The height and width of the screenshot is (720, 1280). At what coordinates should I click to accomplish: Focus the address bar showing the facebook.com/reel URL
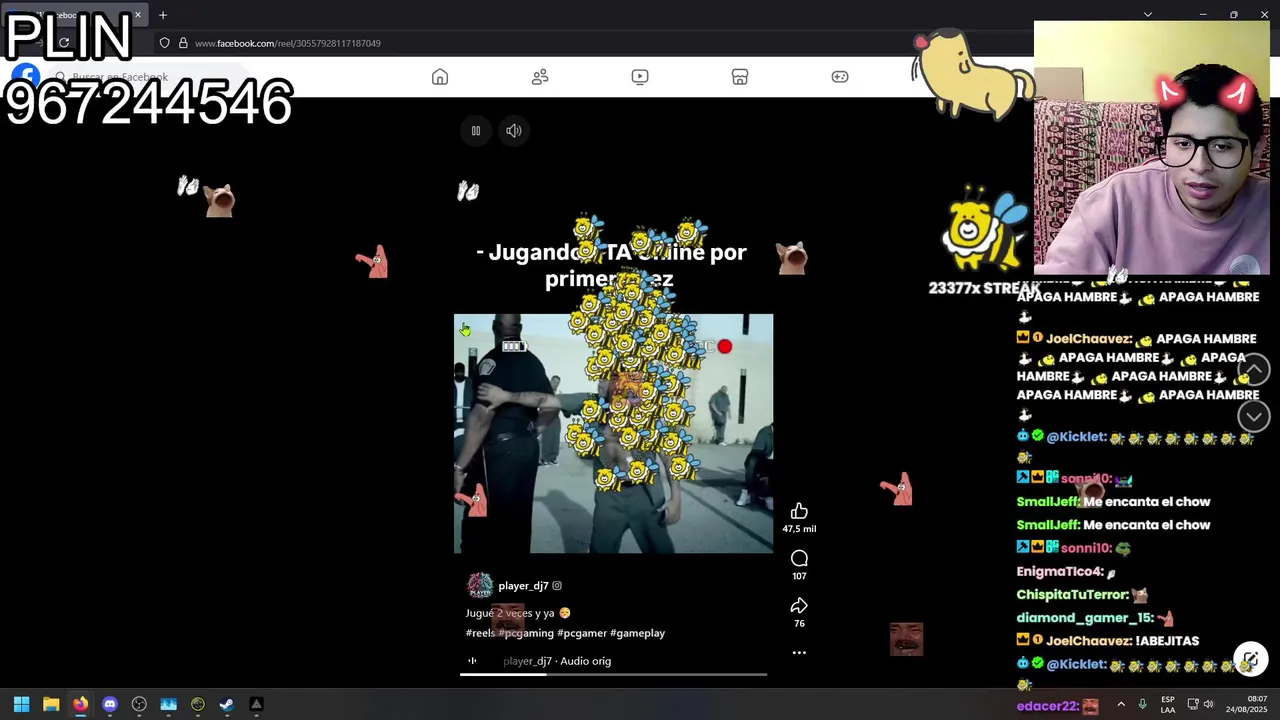(288, 43)
